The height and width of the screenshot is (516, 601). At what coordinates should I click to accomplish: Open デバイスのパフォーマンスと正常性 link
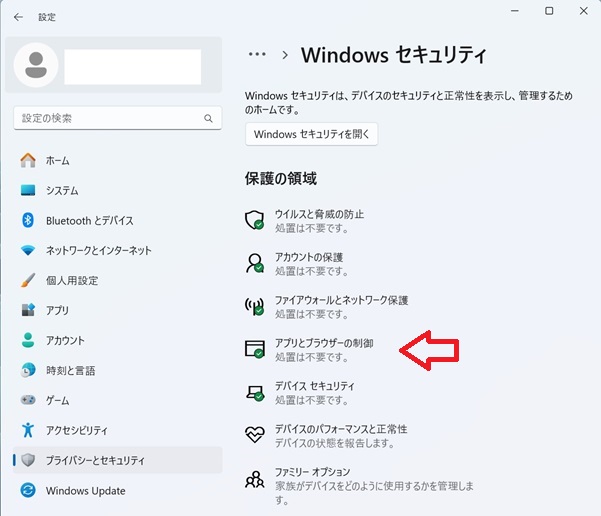(341, 429)
